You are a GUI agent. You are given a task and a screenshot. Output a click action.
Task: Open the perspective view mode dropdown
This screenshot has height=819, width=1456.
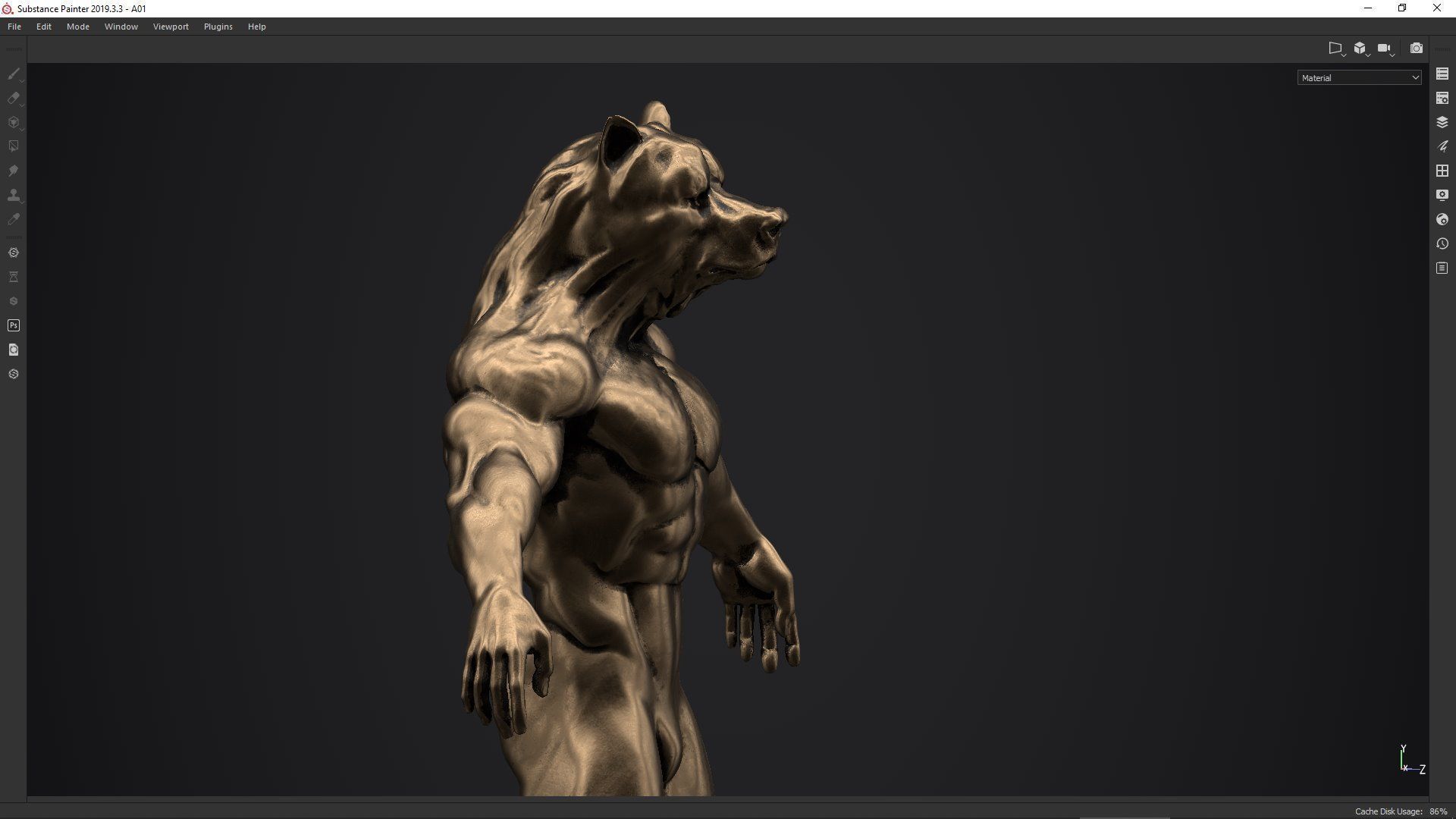tap(1337, 49)
